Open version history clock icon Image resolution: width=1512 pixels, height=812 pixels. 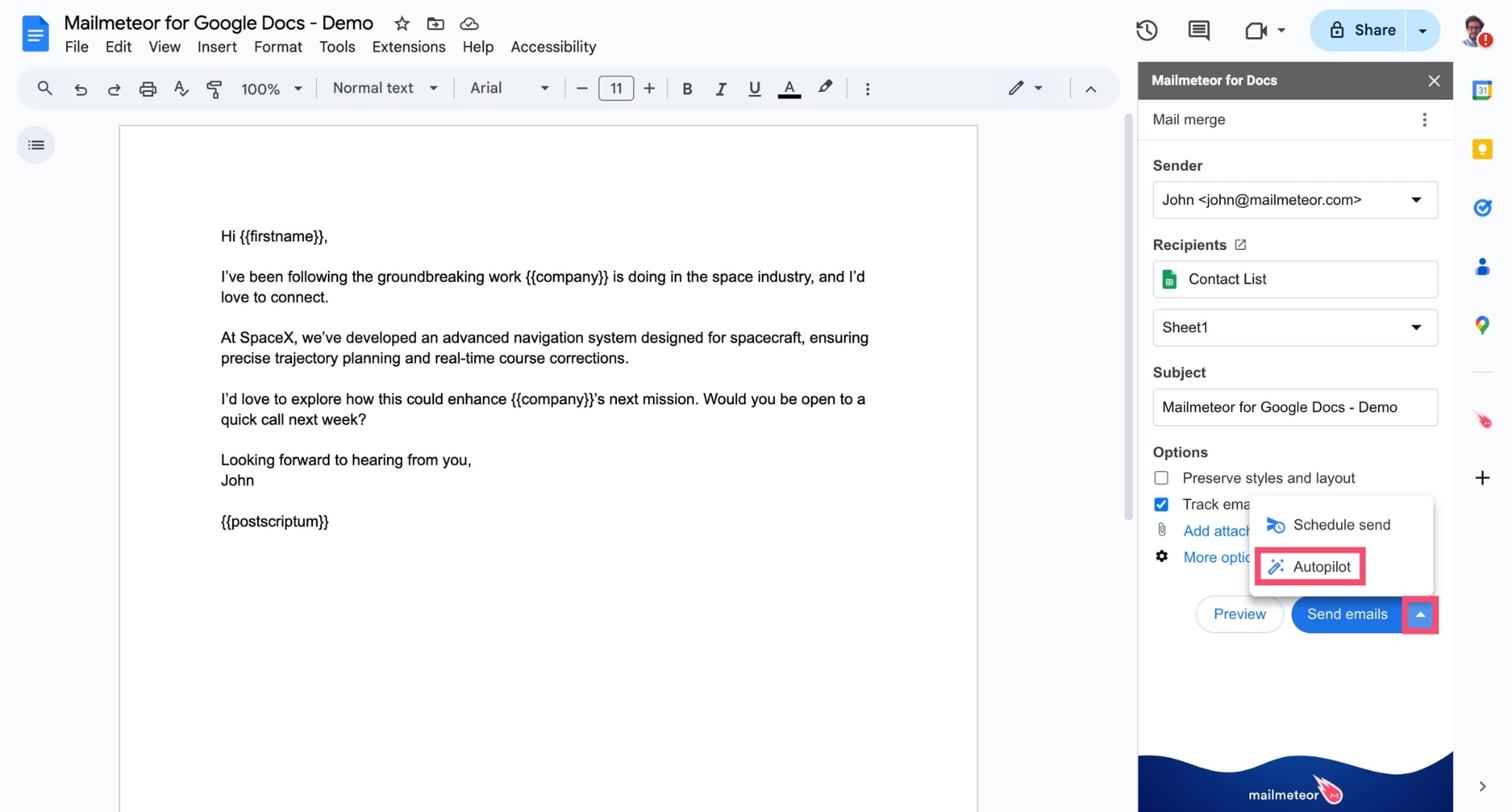(x=1147, y=30)
